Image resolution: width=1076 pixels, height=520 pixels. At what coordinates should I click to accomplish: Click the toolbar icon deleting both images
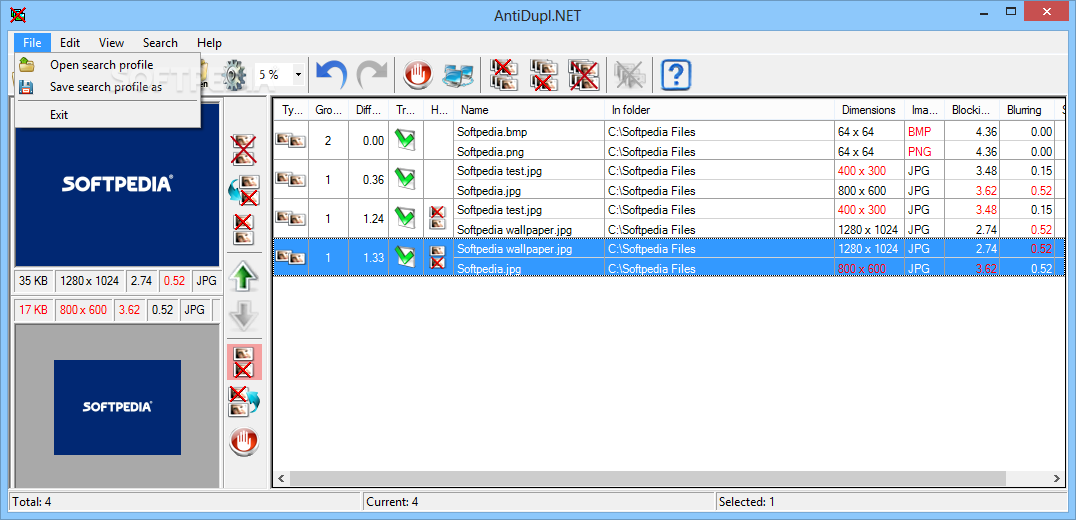[584, 74]
